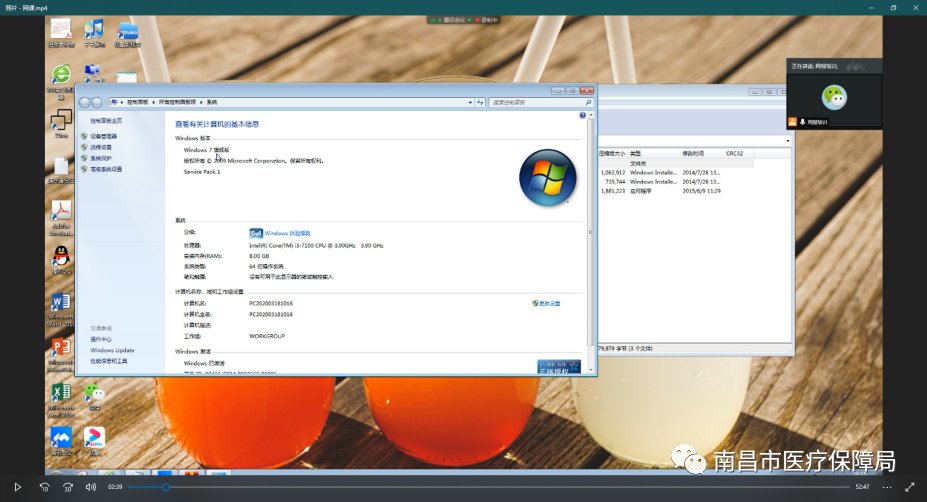
Task: Click the video progress slider handle
Action: click(x=166, y=487)
